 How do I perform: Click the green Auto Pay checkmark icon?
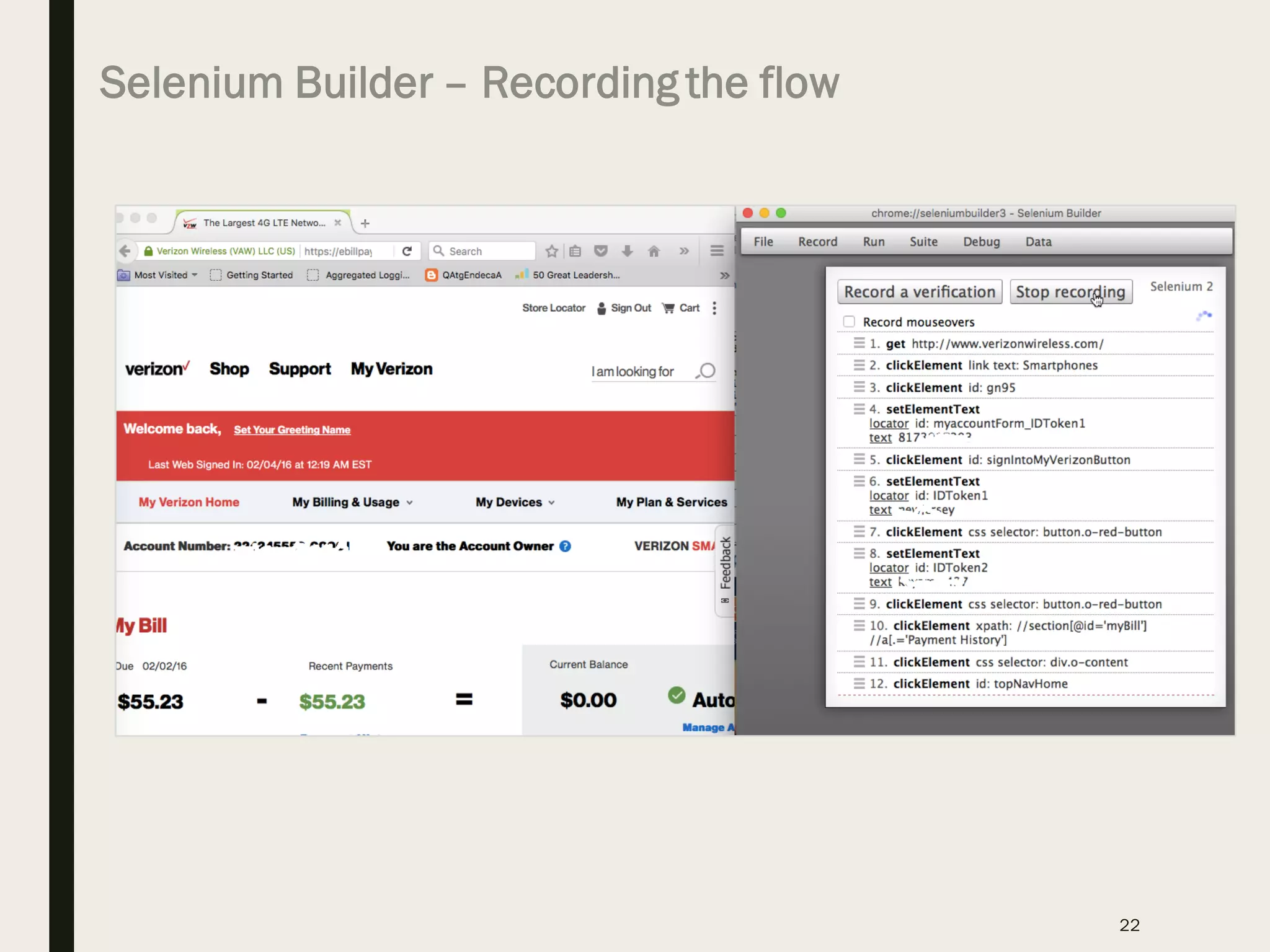677,695
